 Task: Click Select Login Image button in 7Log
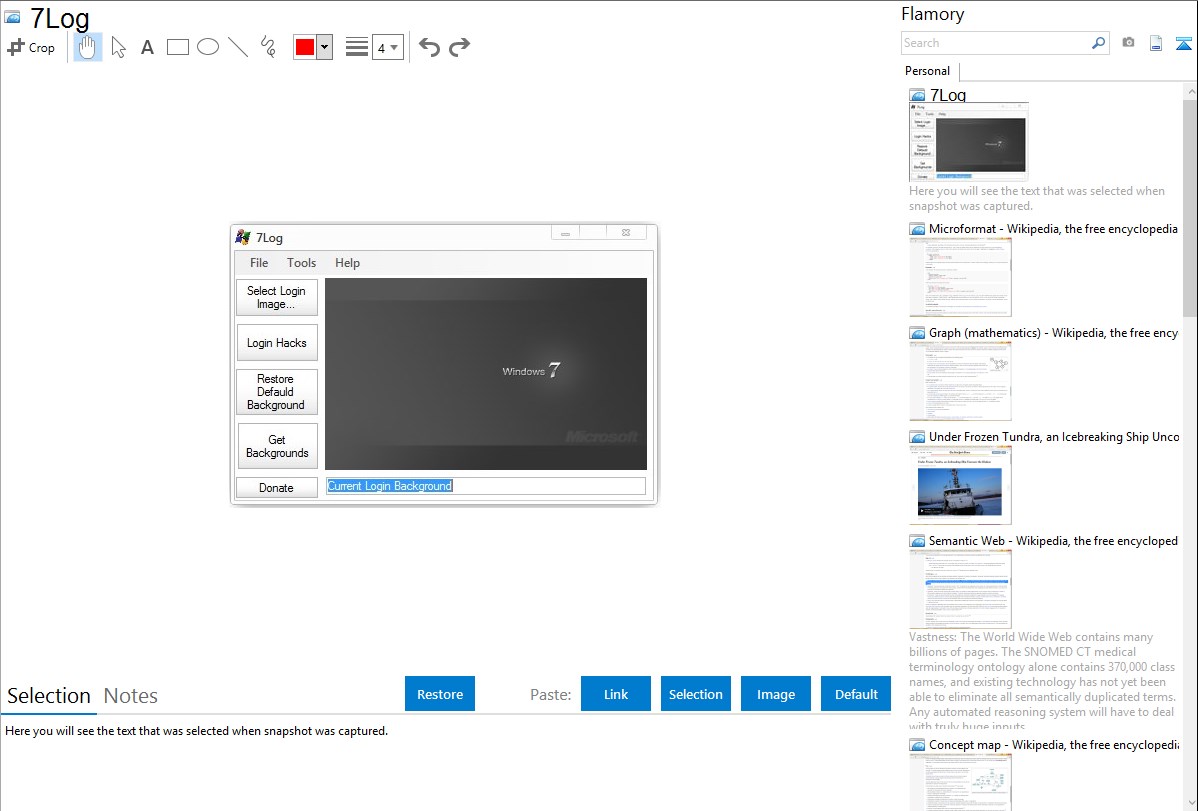[x=277, y=297]
